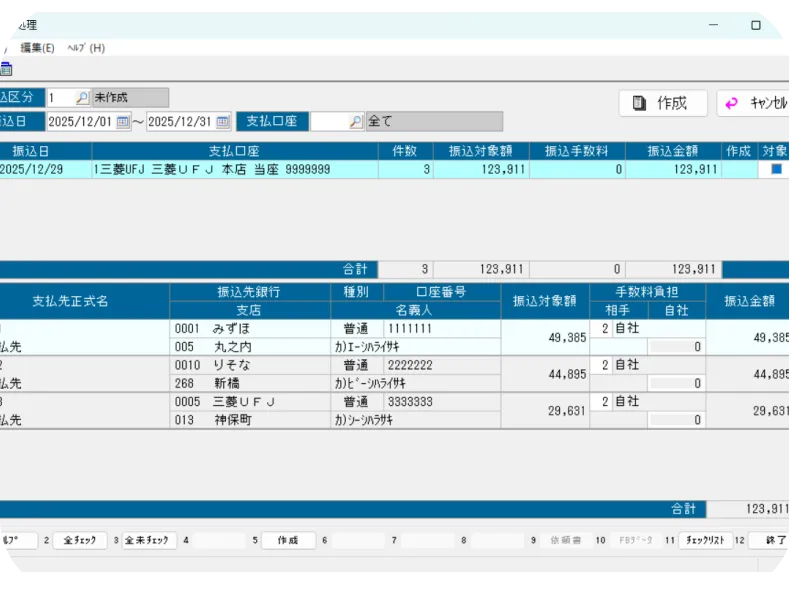The image size is (794, 596).
Task: Open the start date calendar picker
Action: [x=123, y=122]
